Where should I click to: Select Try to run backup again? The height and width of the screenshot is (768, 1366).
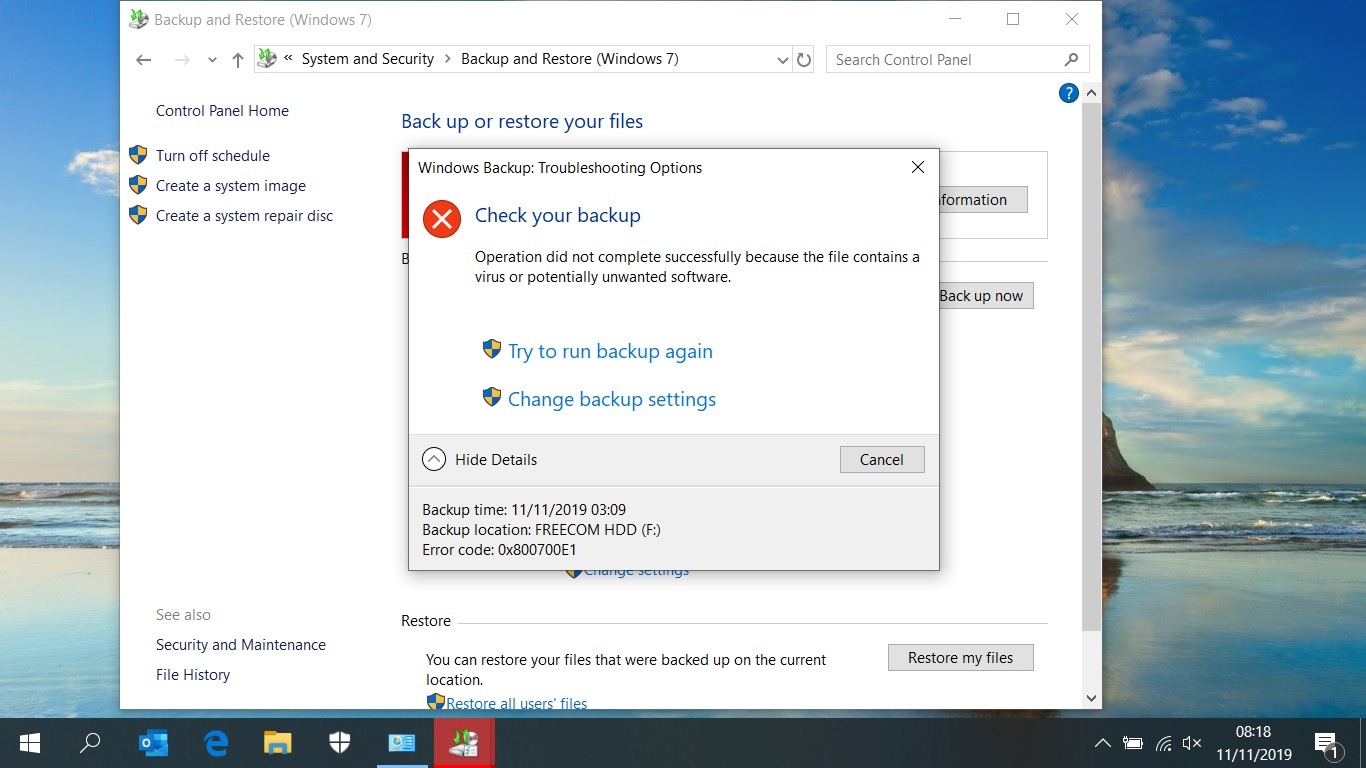(610, 352)
